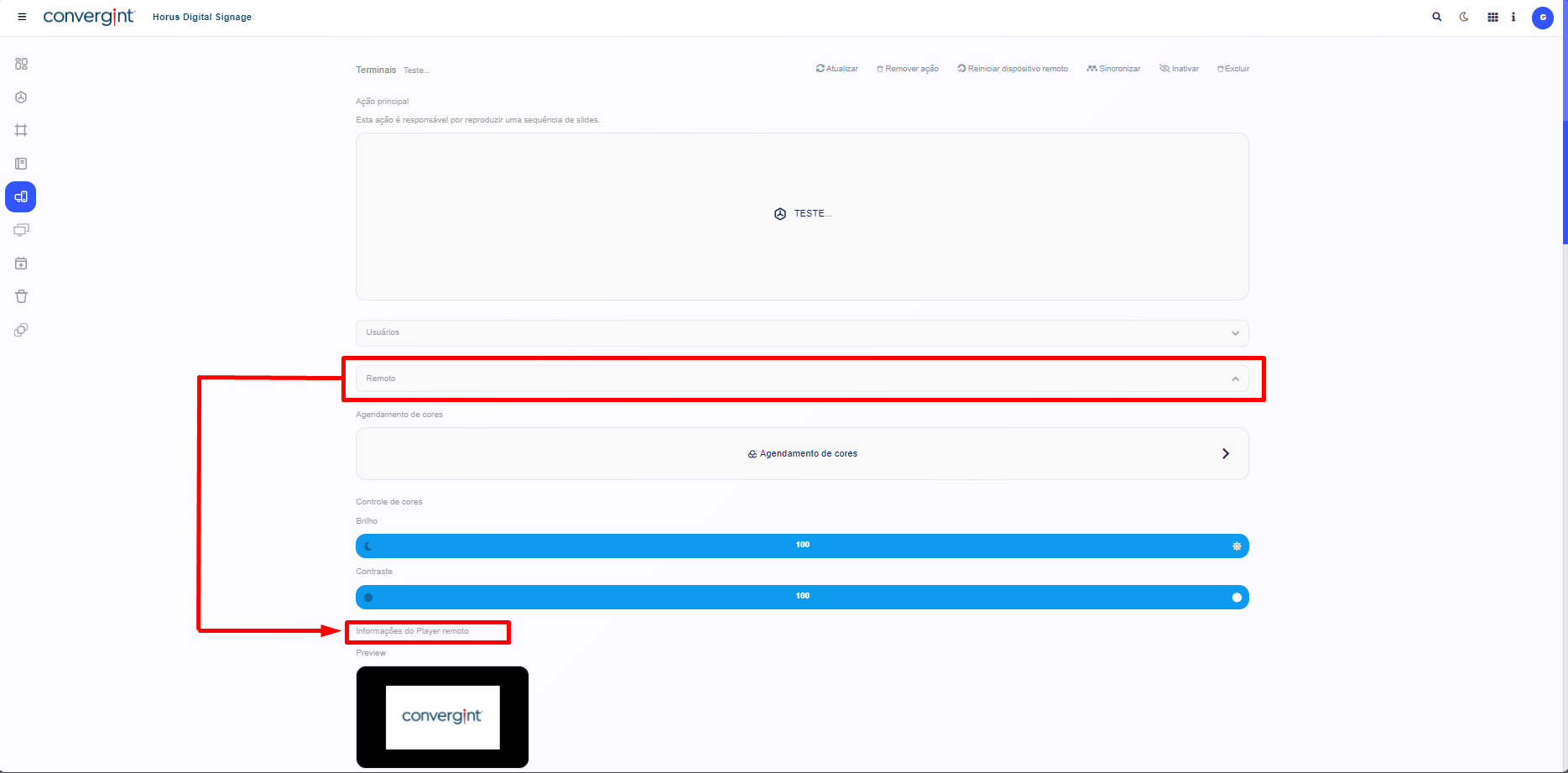Screen dimensions: 1568x773
Task: Select the active terminals sidebar item
Action: pyautogui.click(x=21, y=197)
